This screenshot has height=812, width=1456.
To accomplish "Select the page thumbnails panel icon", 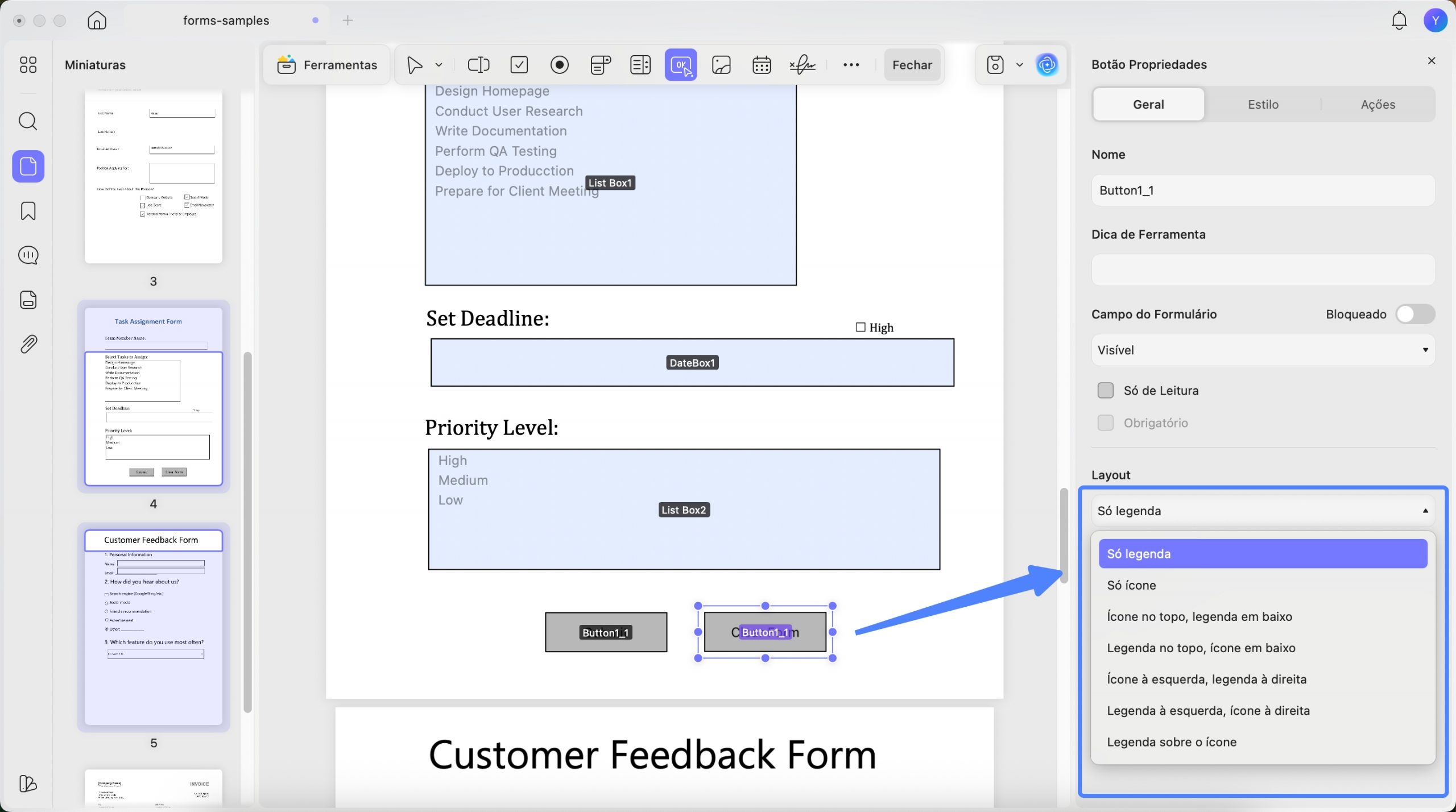I will (28, 166).
